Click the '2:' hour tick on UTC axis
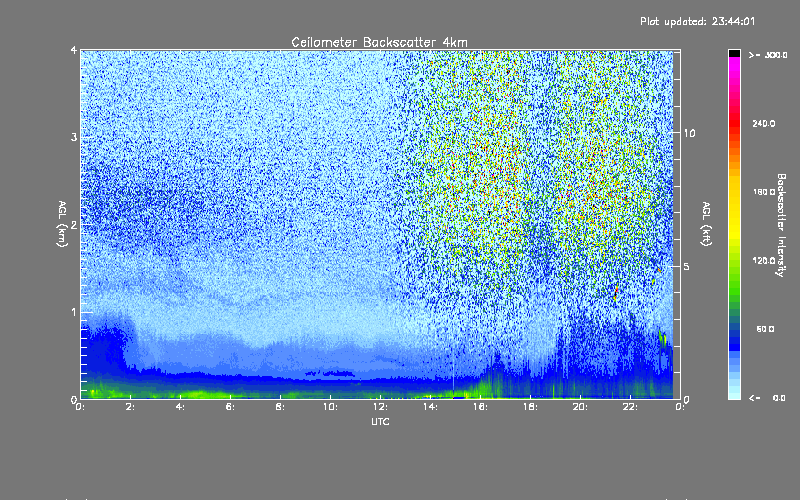Image resolution: width=800 pixels, height=500 pixels. [x=130, y=407]
